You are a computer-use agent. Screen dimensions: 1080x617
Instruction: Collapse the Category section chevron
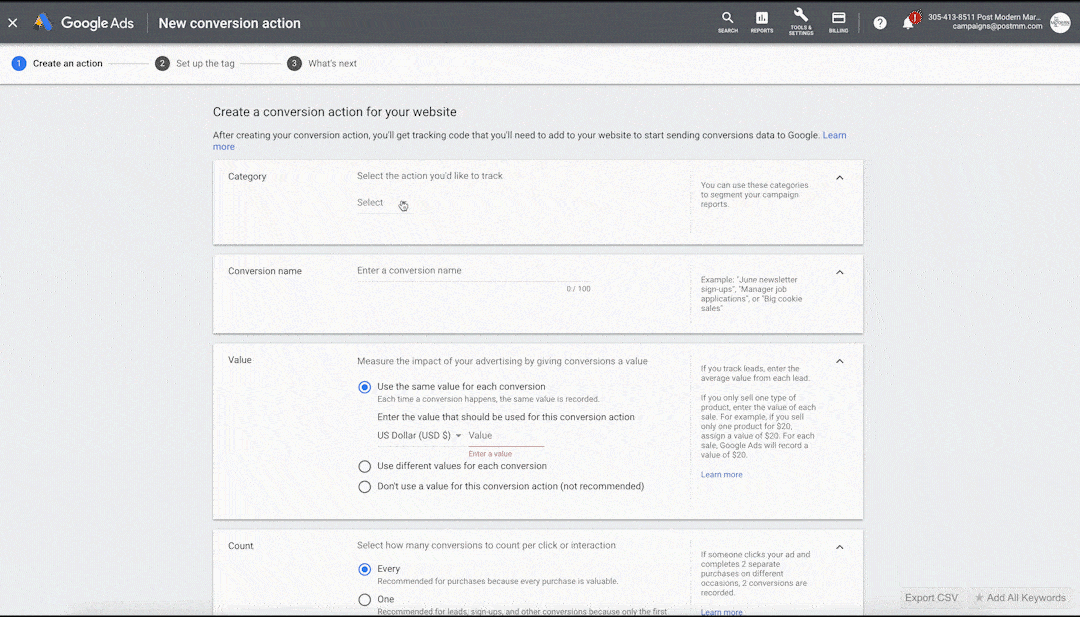(839, 178)
